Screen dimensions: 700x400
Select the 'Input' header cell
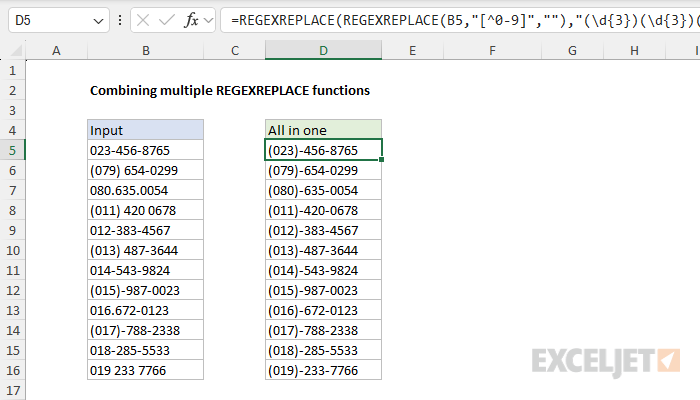(146, 130)
